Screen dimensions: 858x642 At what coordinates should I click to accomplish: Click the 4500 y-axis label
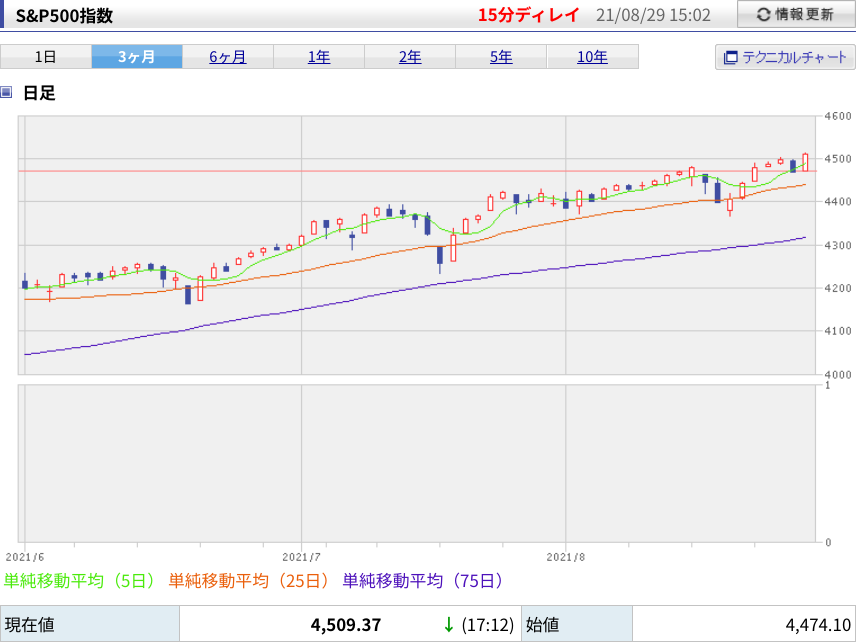pos(838,159)
